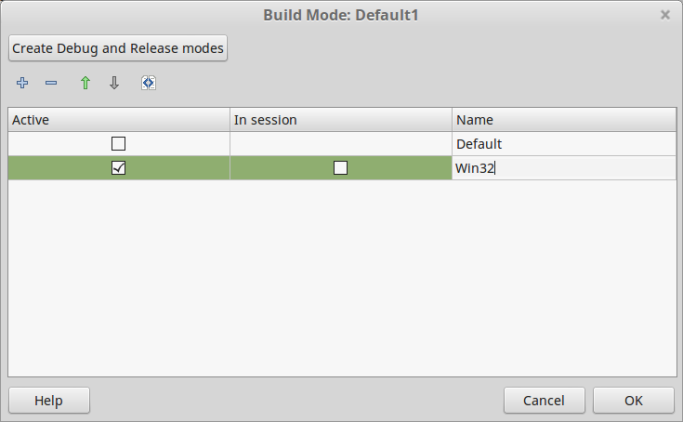
Task: Click the Build Mode: Default1 title bar
Action: tap(340, 15)
